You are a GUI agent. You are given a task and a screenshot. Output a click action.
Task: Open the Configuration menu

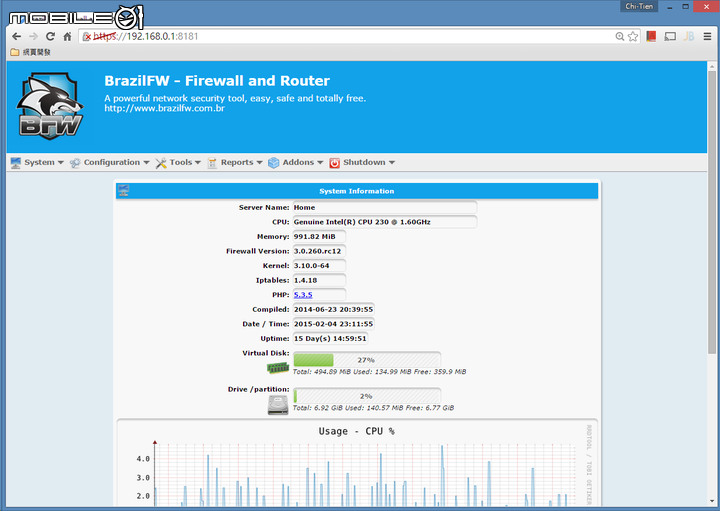tap(110, 163)
